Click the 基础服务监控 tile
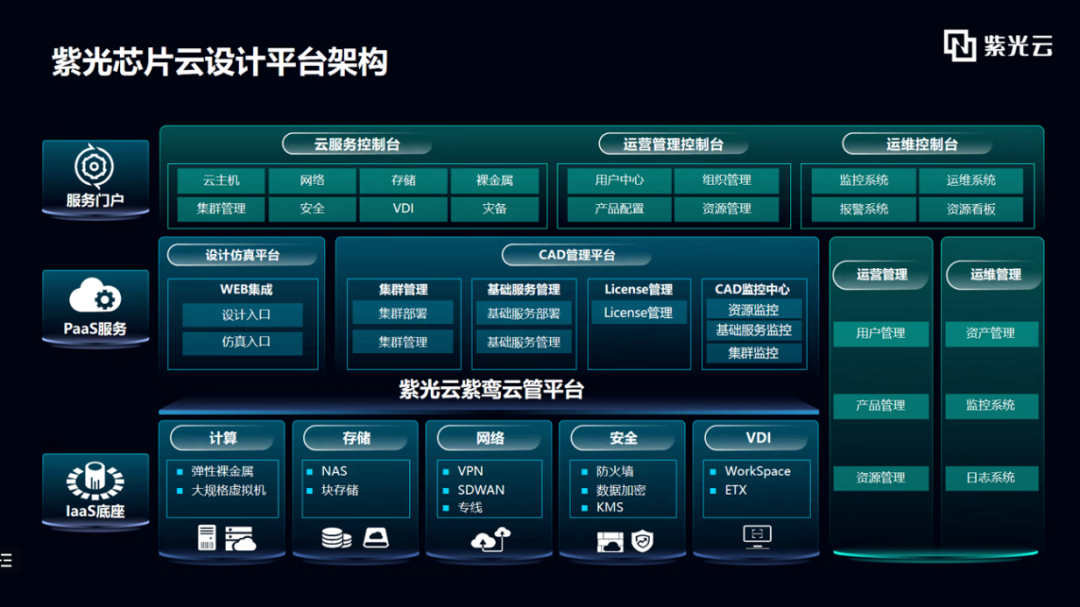The width and height of the screenshot is (1080, 607). (753, 331)
